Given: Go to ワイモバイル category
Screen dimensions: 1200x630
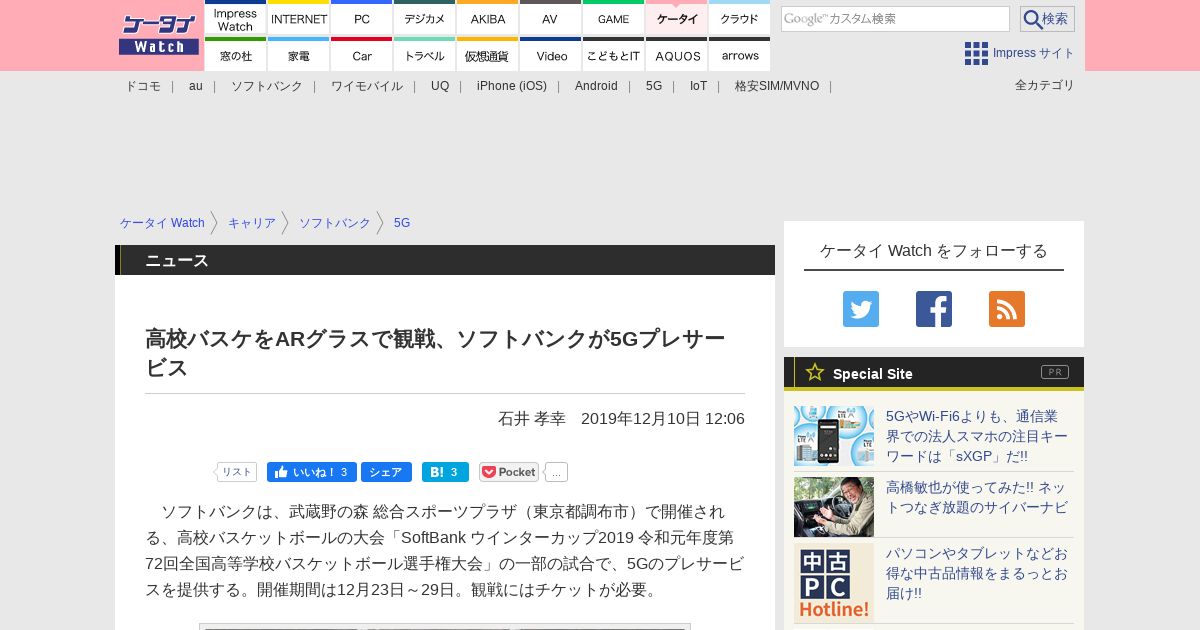Looking at the screenshot, I should [x=367, y=86].
